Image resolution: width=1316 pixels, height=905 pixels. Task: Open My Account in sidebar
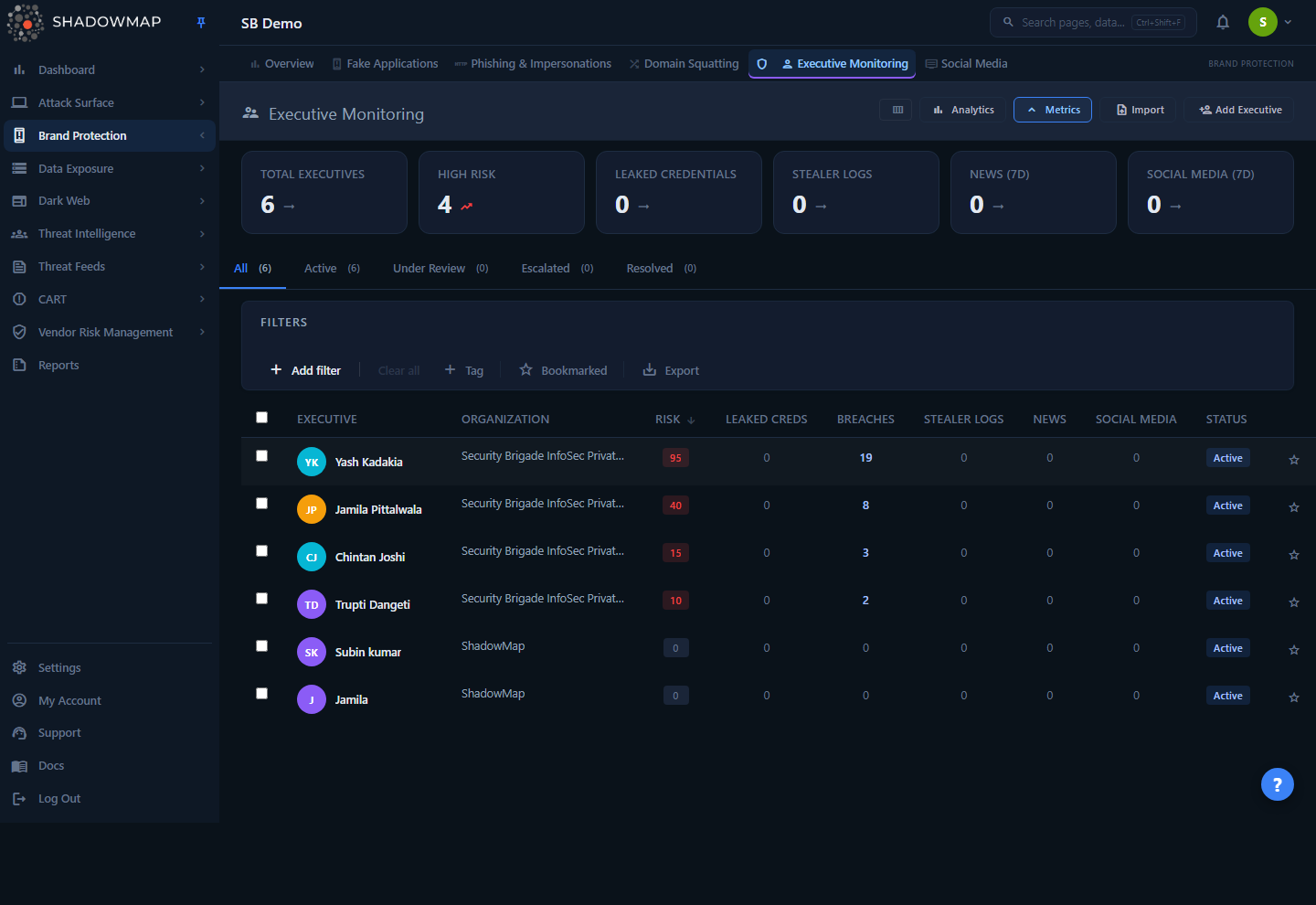(x=110, y=700)
